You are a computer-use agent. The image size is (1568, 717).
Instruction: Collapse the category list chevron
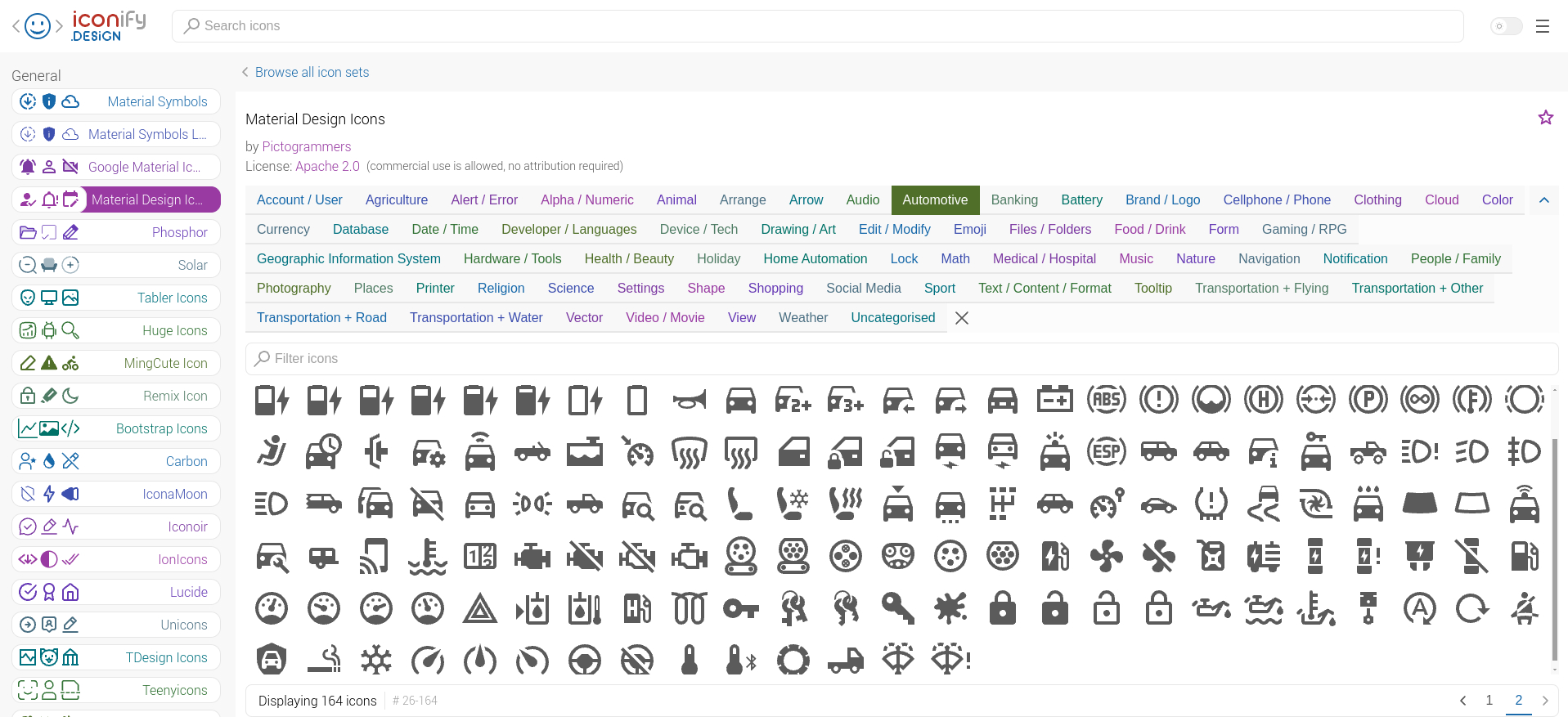(x=1543, y=200)
